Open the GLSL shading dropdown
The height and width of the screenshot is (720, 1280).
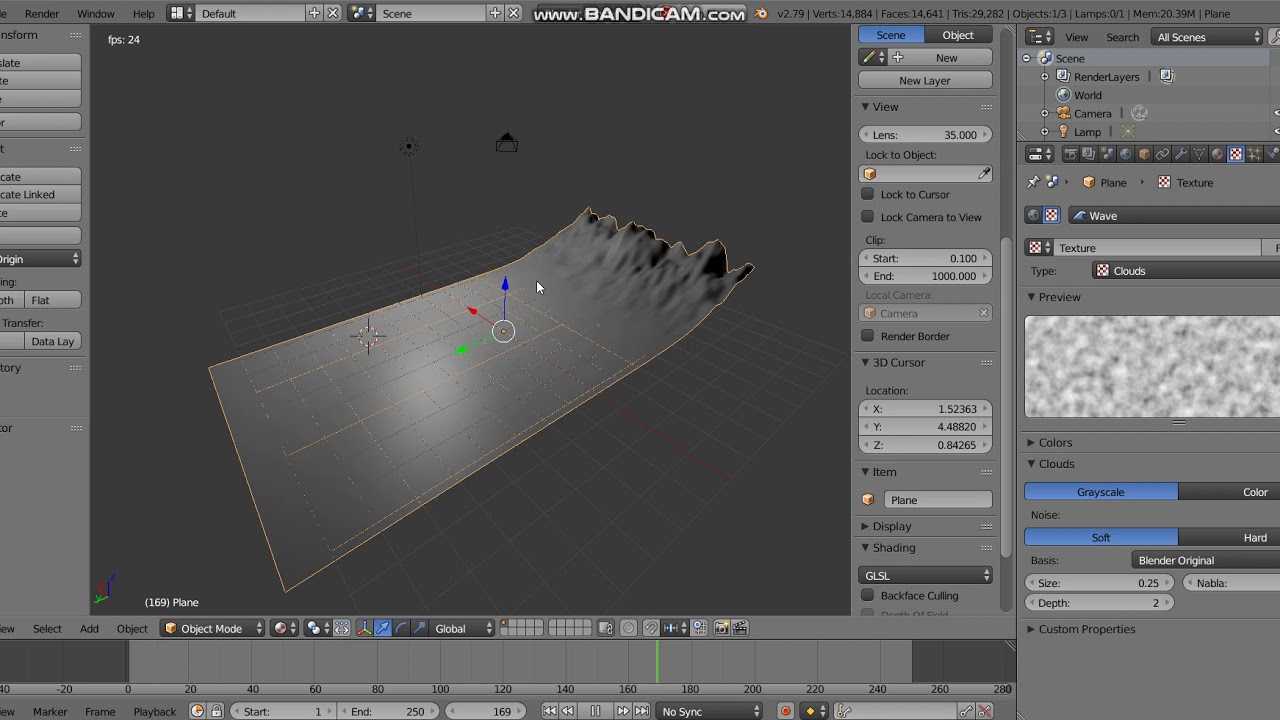click(925, 575)
